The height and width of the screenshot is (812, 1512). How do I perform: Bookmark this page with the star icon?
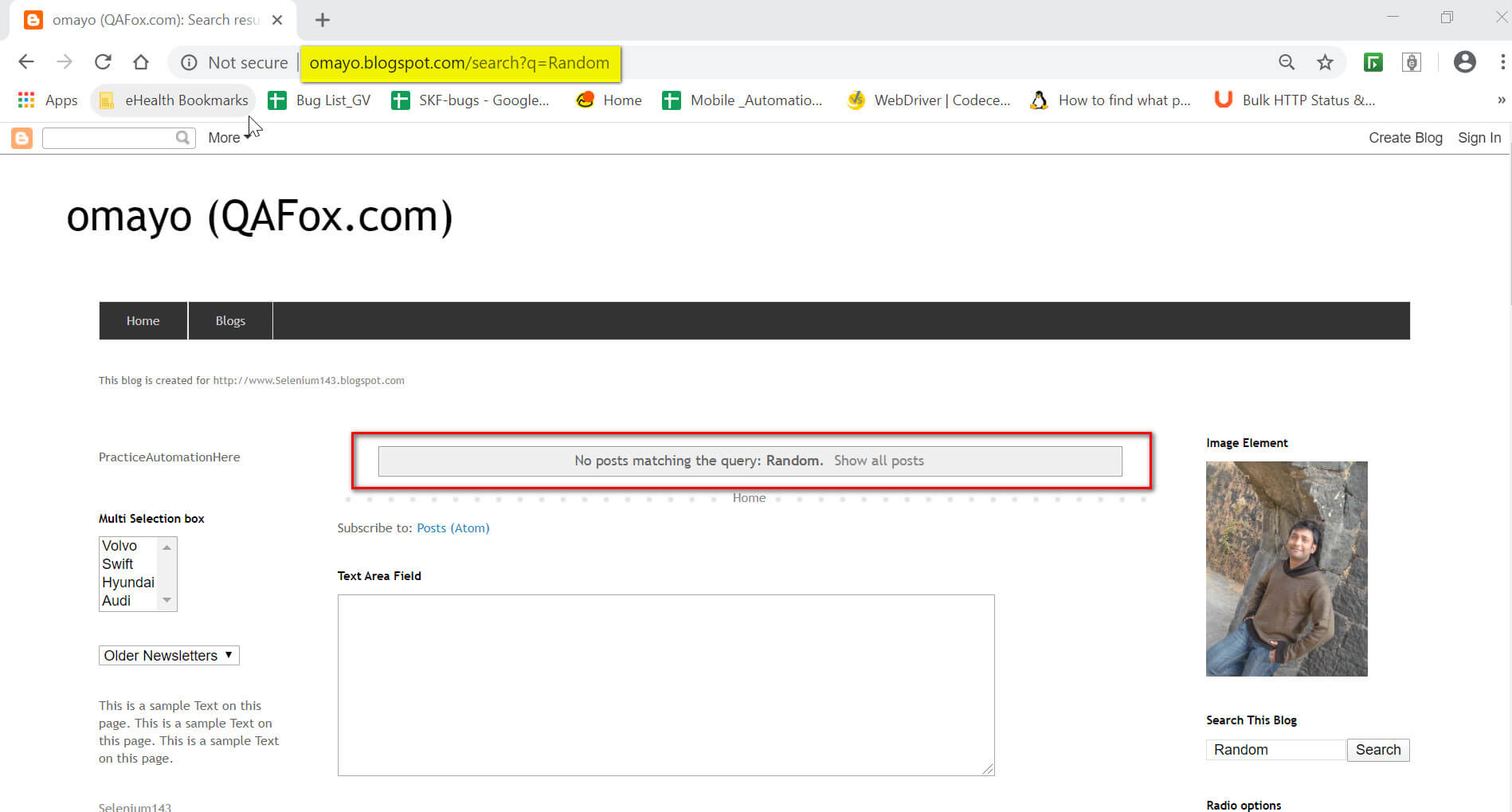1325,62
